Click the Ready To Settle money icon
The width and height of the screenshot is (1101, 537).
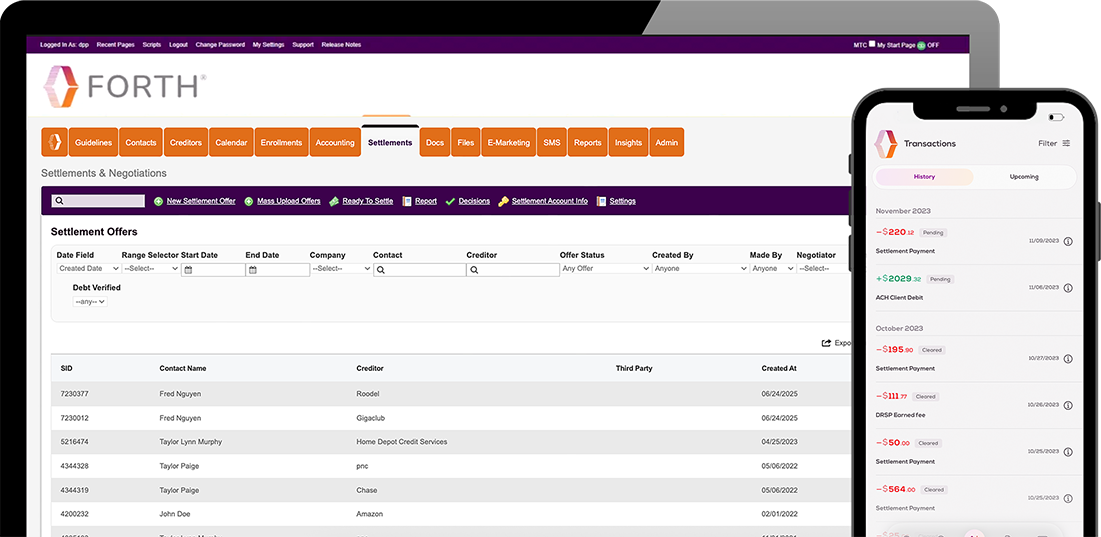(334, 201)
